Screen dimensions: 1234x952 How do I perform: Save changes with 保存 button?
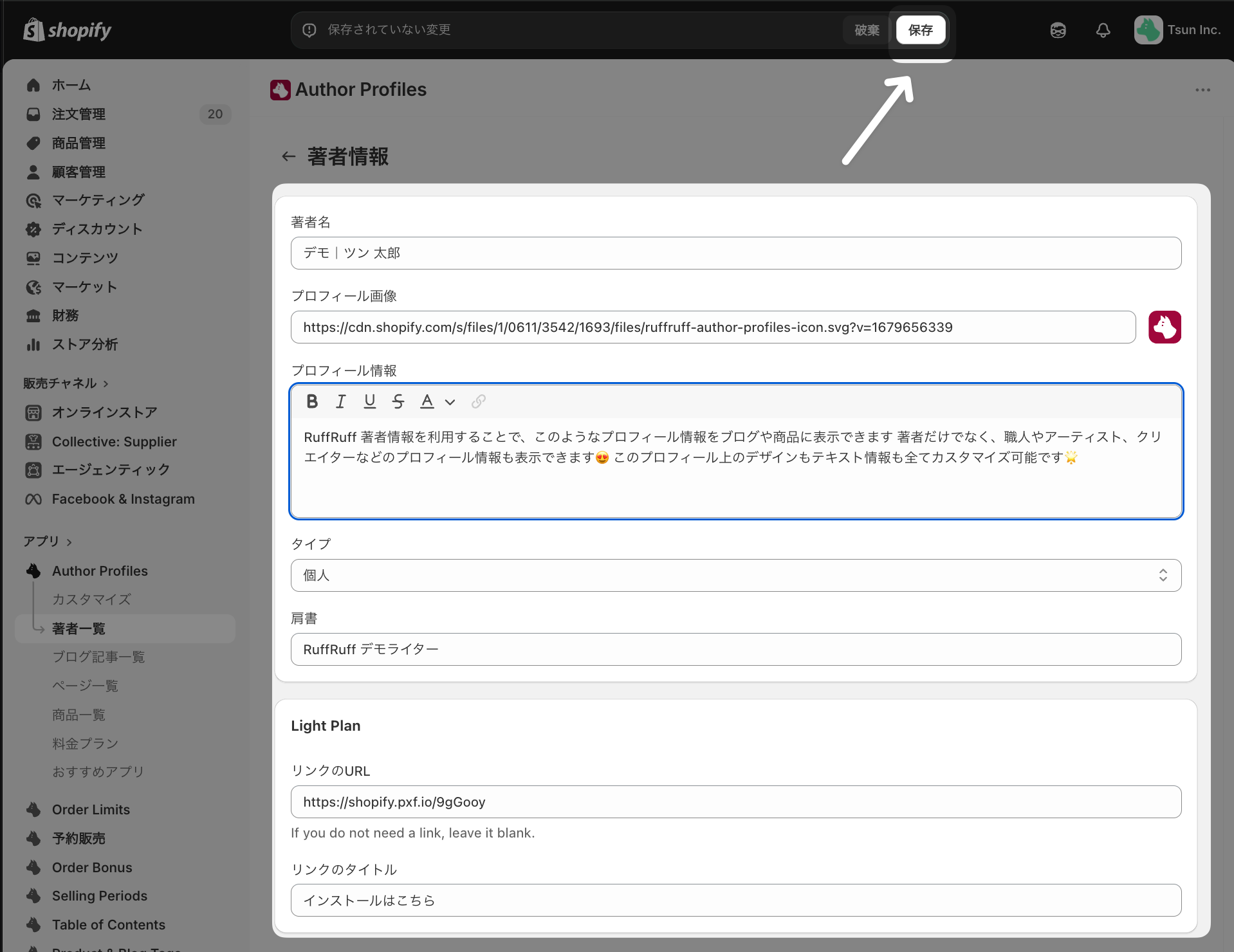pos(920,30)
